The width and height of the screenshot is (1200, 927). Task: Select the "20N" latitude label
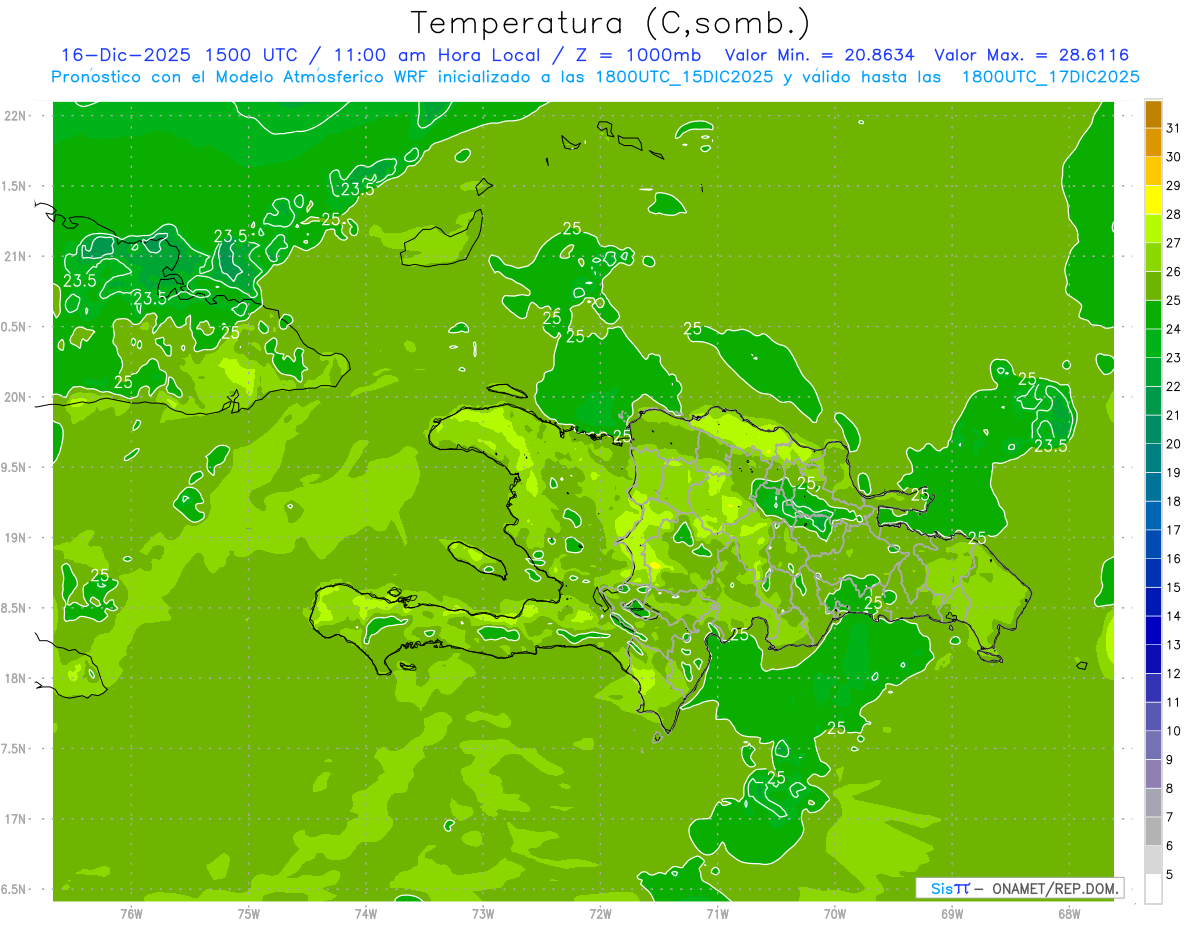click(x=15, y=397)
